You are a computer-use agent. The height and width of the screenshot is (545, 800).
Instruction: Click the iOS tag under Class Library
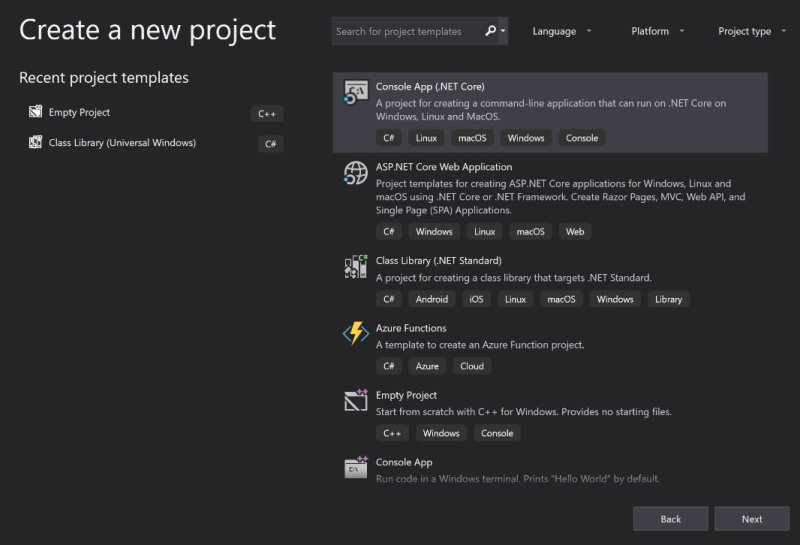(477, 299)
